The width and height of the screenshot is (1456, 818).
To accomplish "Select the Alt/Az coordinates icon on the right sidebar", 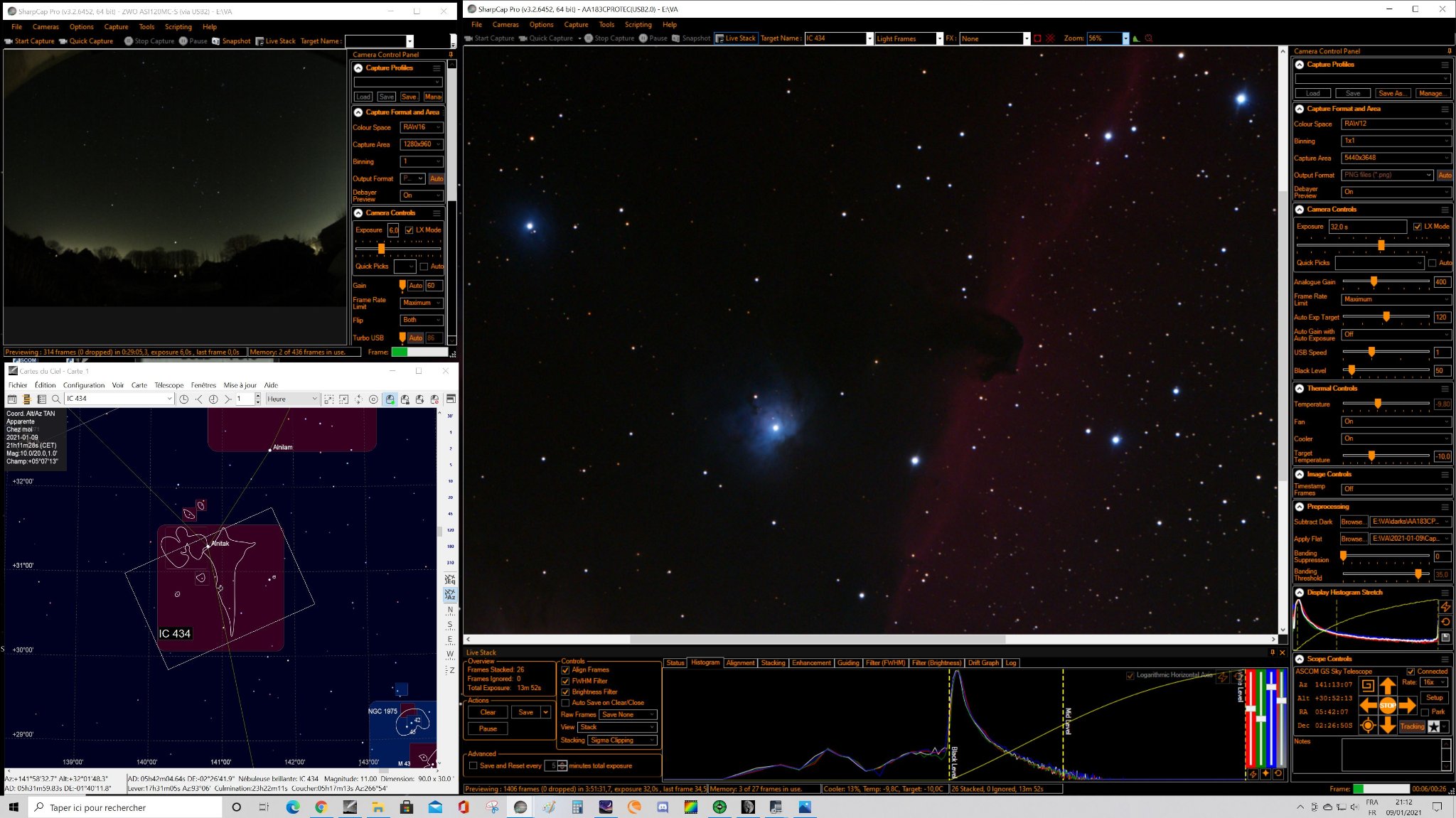I will [450, 594].
